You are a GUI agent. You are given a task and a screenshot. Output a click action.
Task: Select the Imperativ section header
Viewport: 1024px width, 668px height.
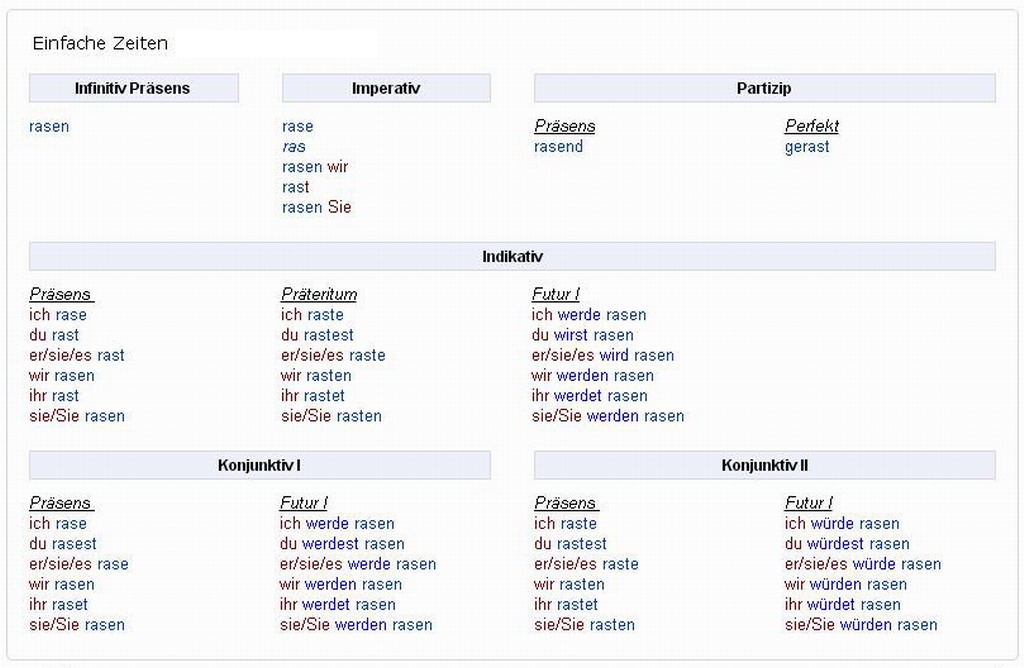[386, 88]
